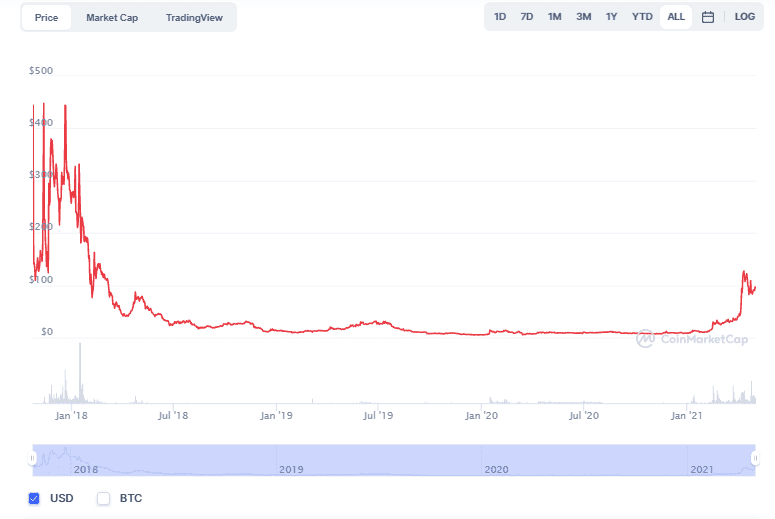Open the TradingView tab
This screenshot has height=519, width=775.
coord(194,18)
